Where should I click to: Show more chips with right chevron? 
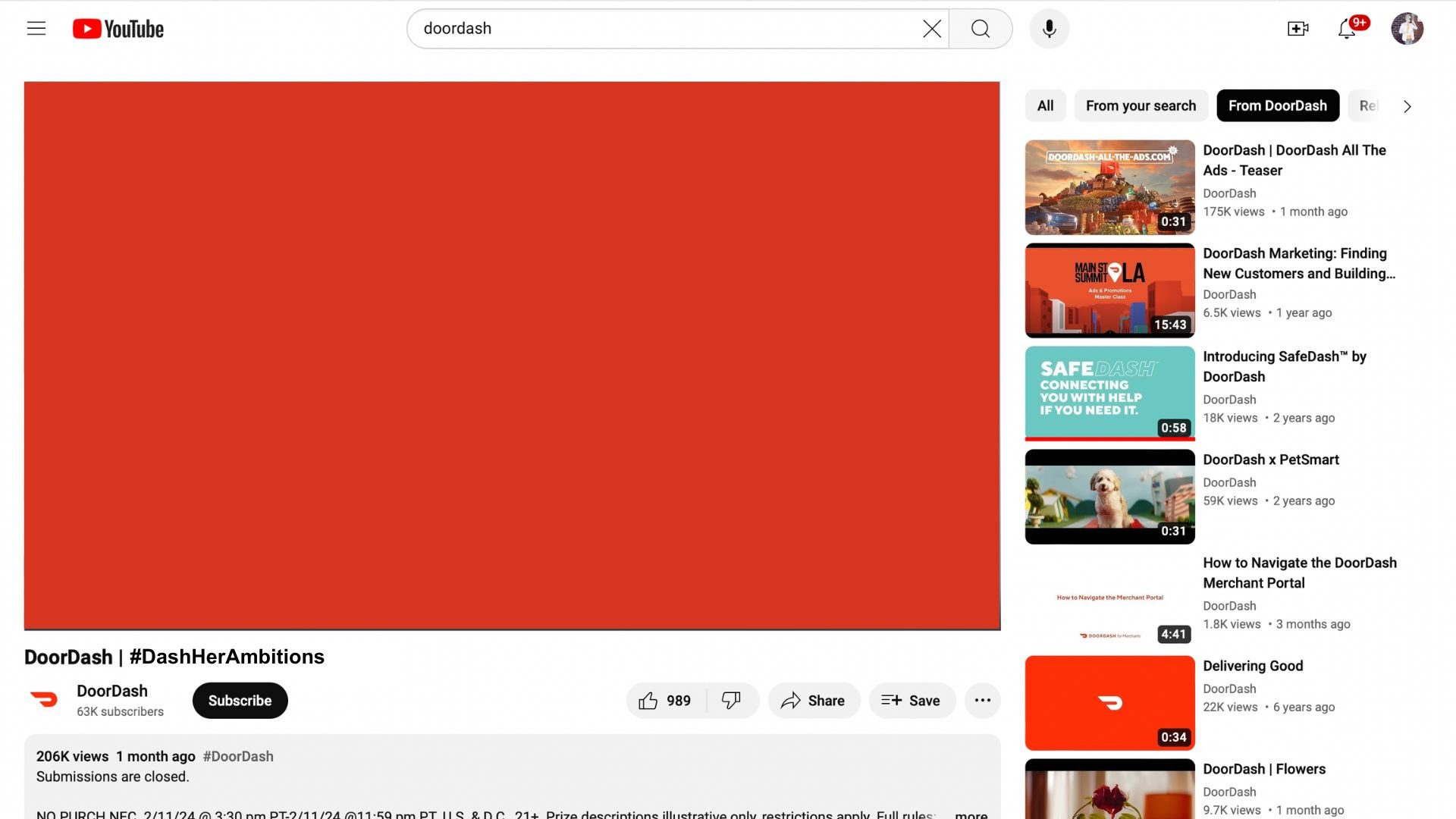(1407, 106)
